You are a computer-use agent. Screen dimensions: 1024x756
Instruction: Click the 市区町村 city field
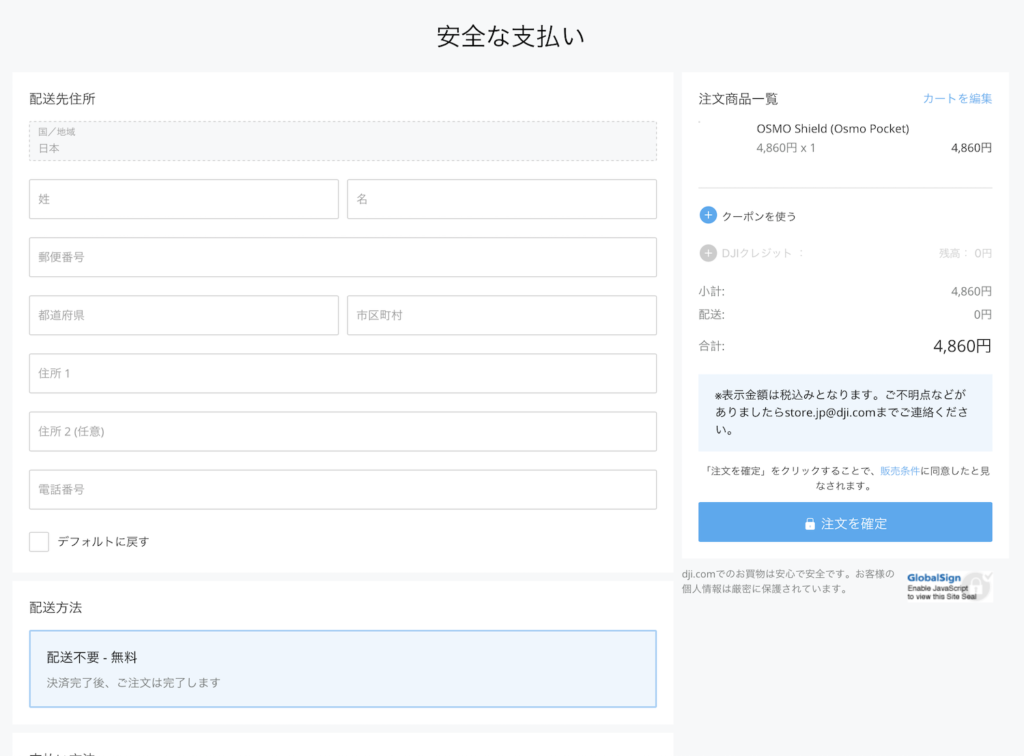(x=502, y=315)
